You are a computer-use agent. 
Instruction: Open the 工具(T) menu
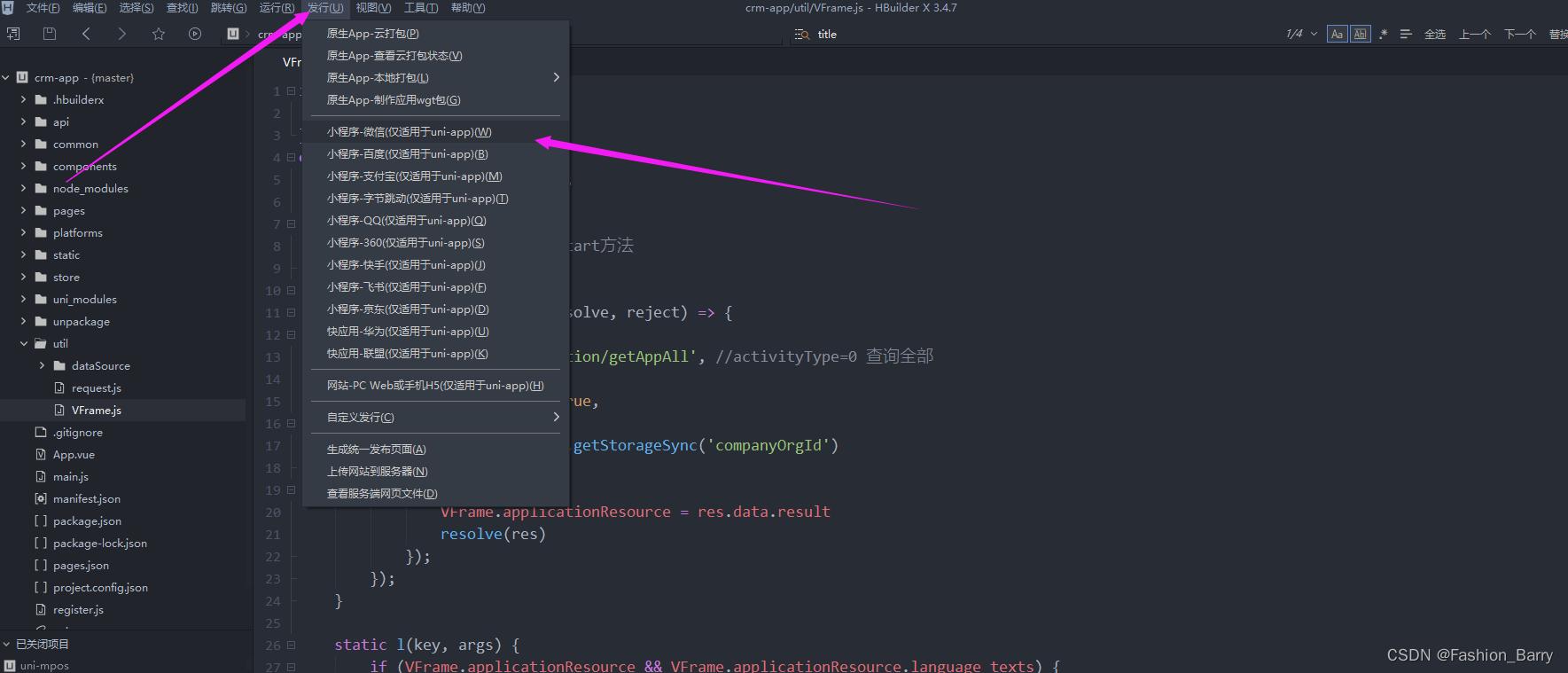(421, 8)
